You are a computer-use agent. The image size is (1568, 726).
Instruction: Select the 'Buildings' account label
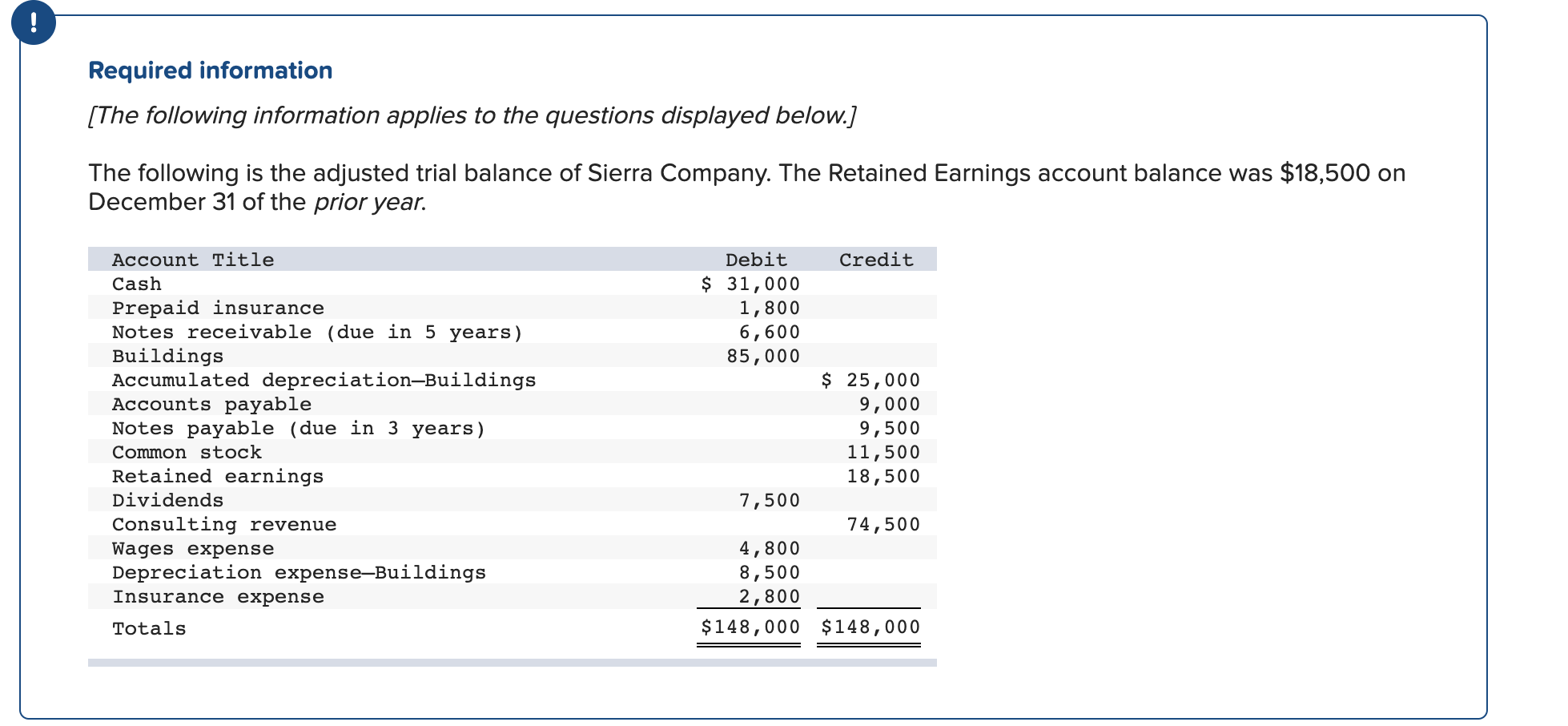coord(168,356)
